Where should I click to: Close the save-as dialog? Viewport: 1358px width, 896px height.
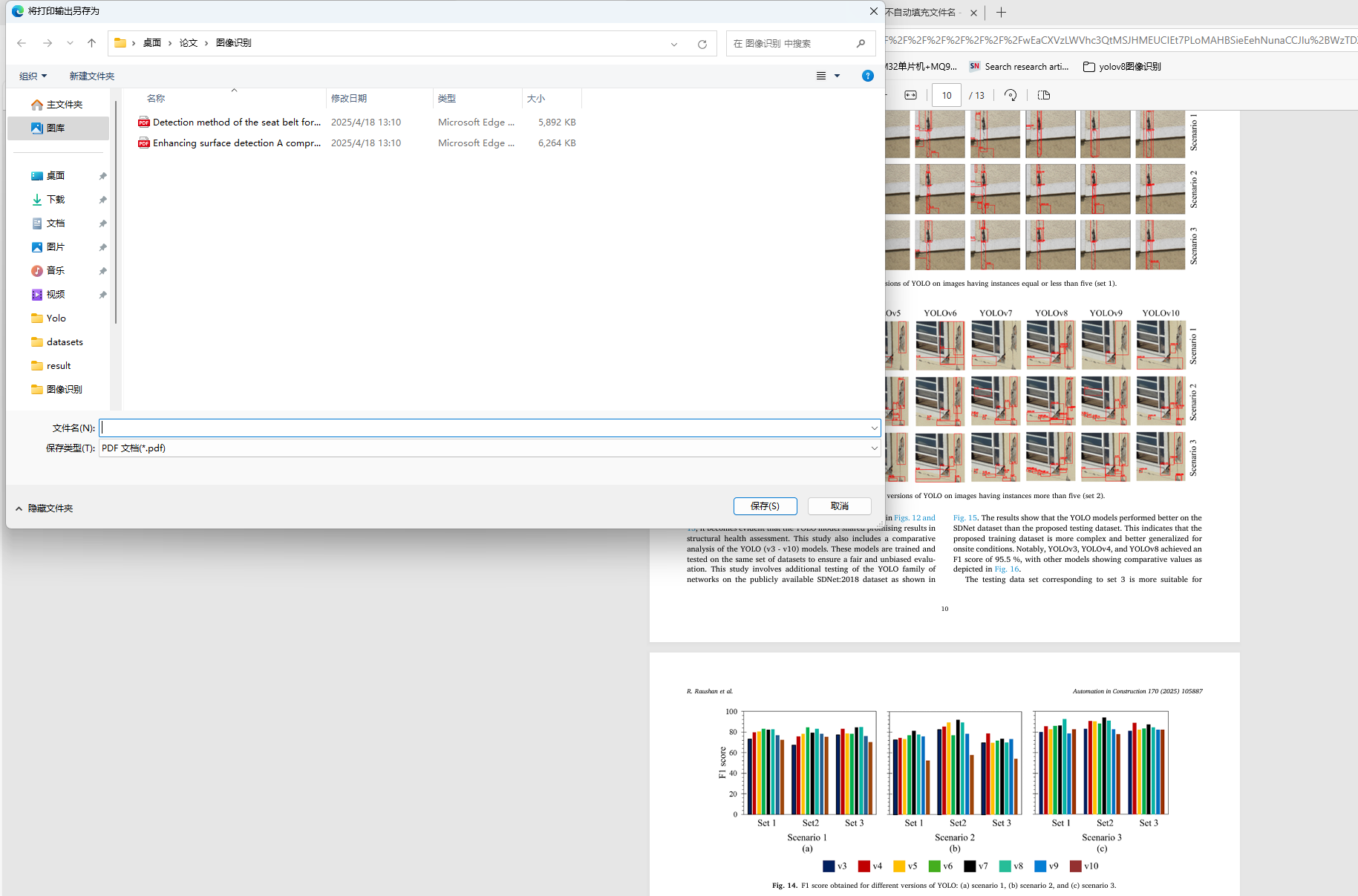[874, 11]
